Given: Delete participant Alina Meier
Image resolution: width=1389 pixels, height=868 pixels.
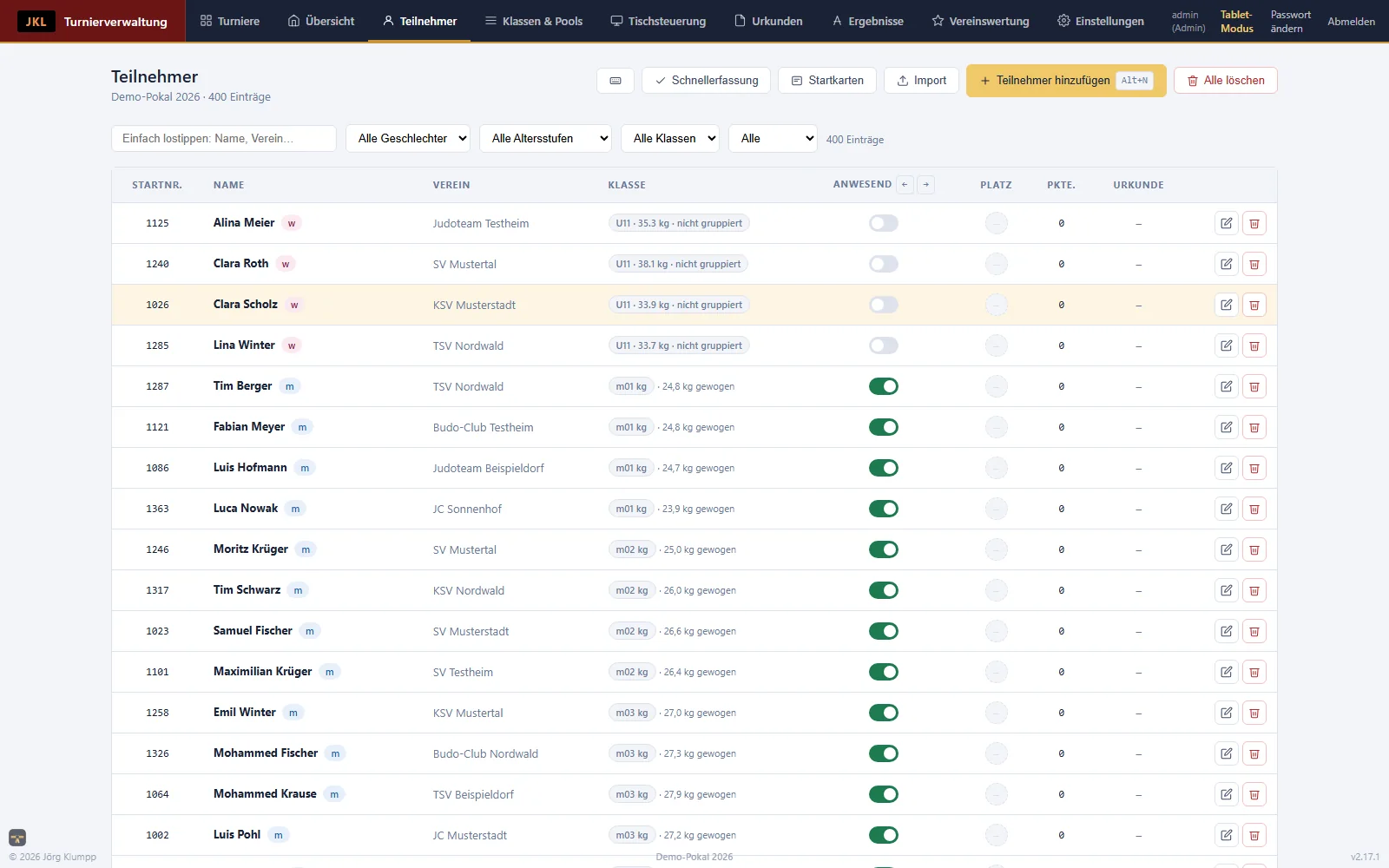Looking at the screenshot, I should tap(1254, 223).
